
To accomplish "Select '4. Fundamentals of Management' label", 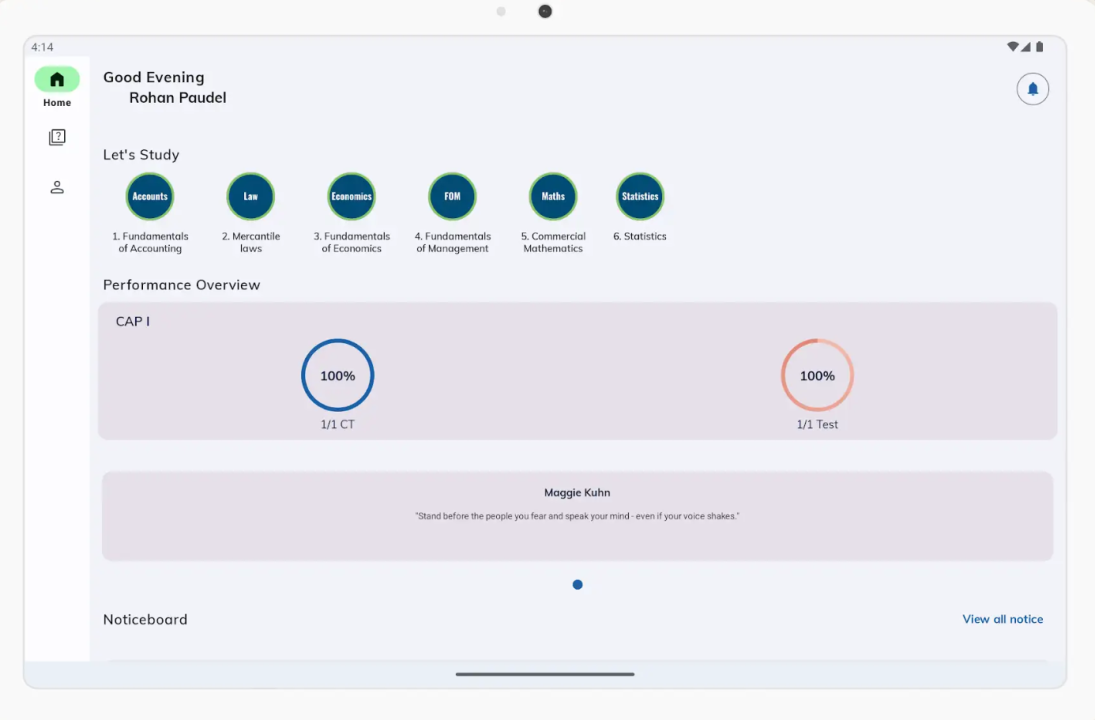I will tap(453, 242).
